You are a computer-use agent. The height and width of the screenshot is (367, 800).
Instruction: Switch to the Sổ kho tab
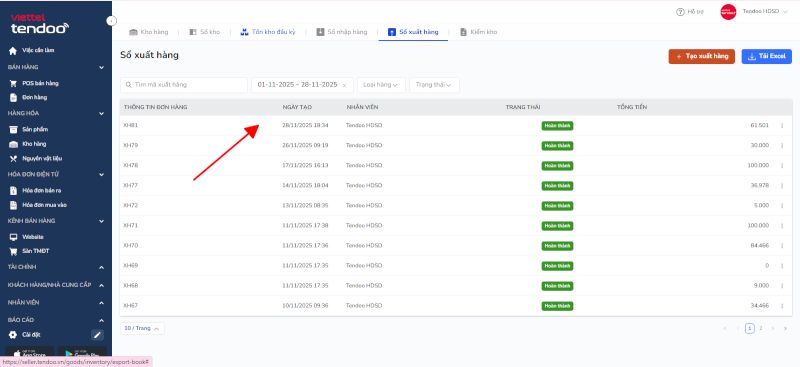coord(205,32)
